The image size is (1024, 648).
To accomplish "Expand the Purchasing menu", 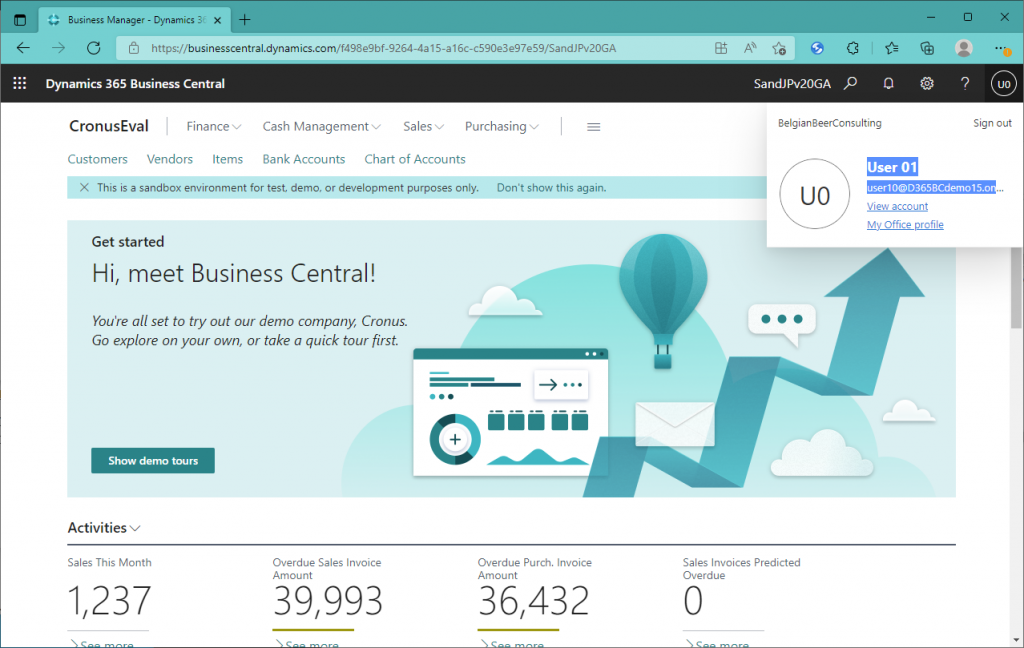I will pos(502,126).
